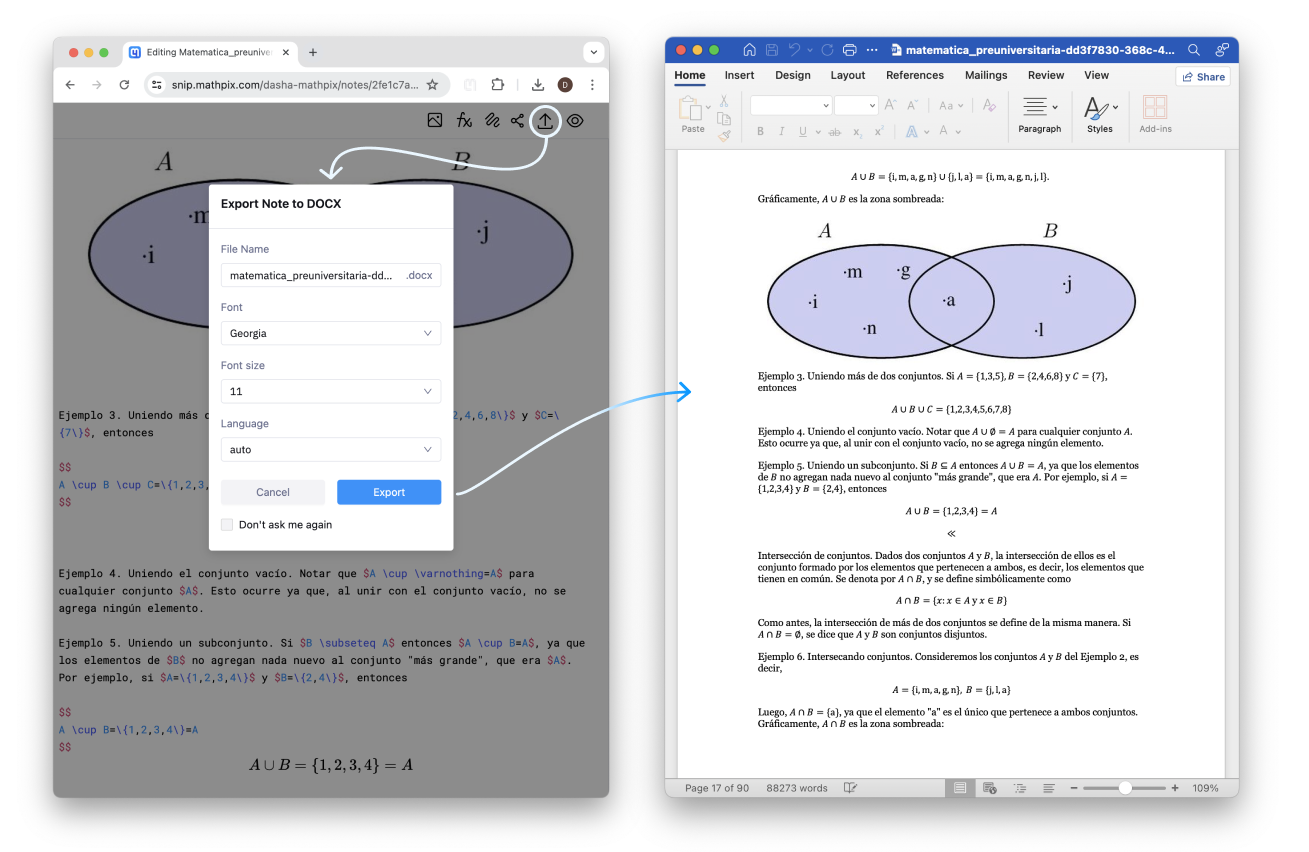Toggle superscript formatting in Word
The image size is (1309, 852).
pyautogui.click(x=879, y=131)
